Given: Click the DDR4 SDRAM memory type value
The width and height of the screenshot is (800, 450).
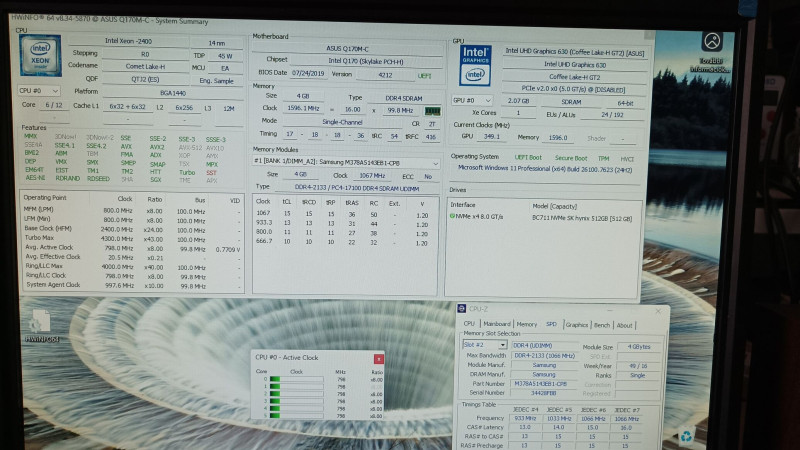Looking at the screenshot, I should click(x=403, y=98).
